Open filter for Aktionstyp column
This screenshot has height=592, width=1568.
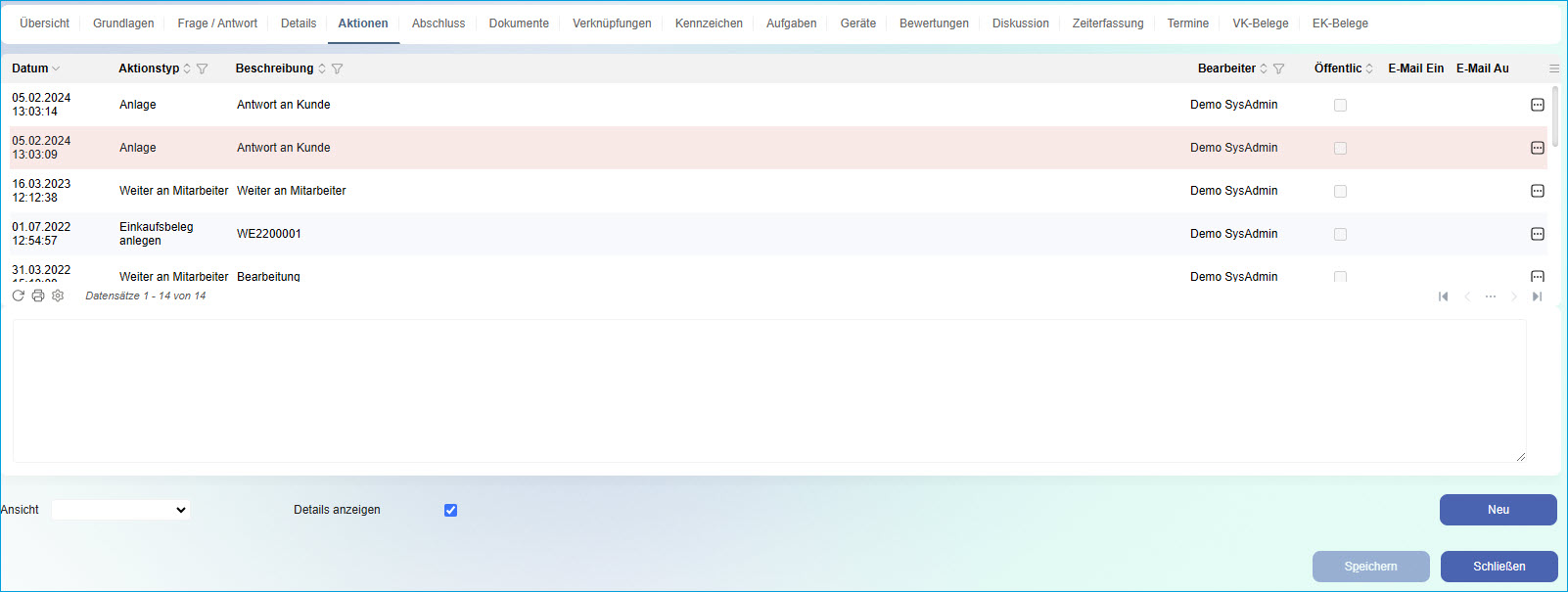(203, 68)
